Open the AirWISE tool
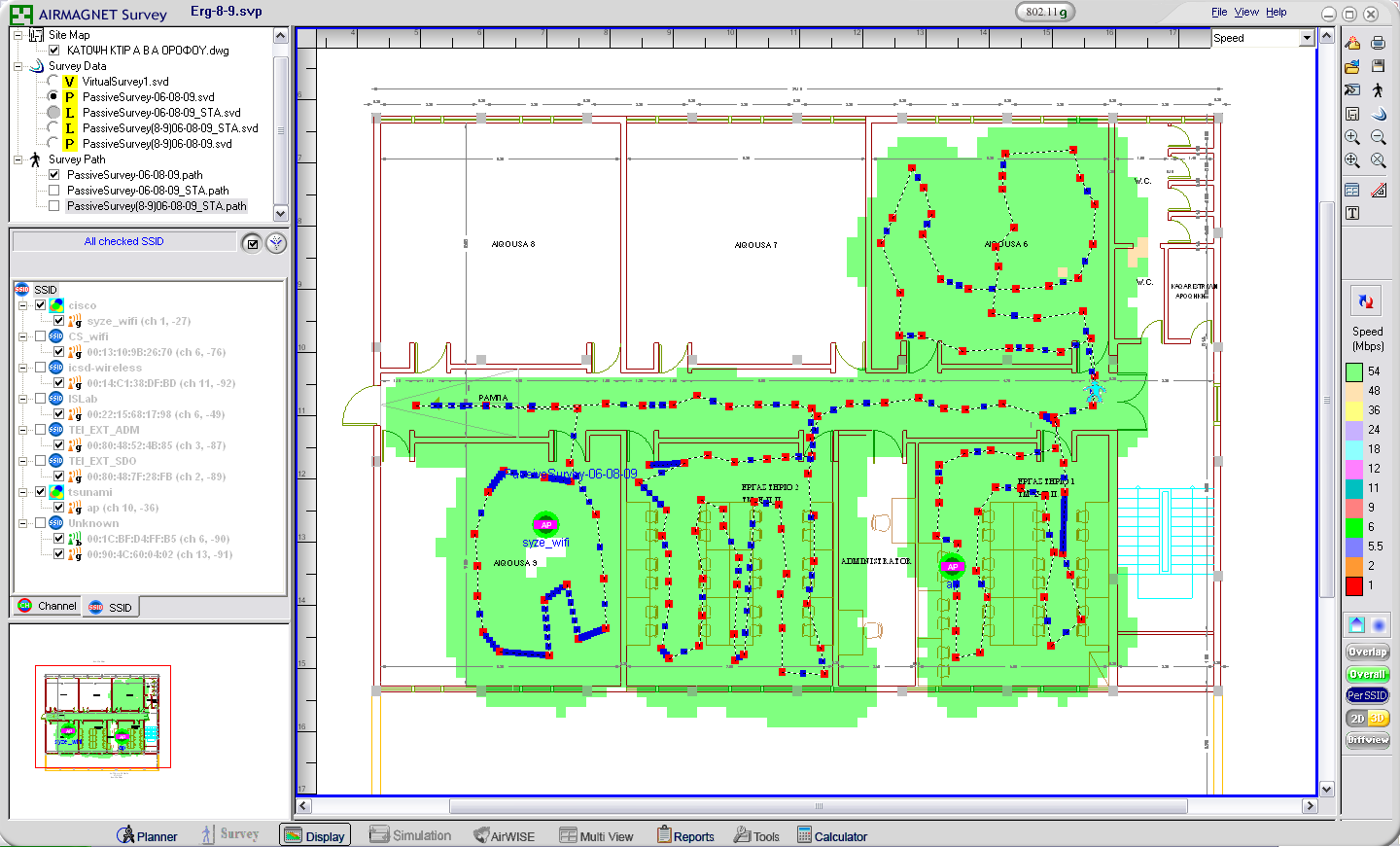Viewport: 1400px width, 847px height. click(x=504, y=835)
